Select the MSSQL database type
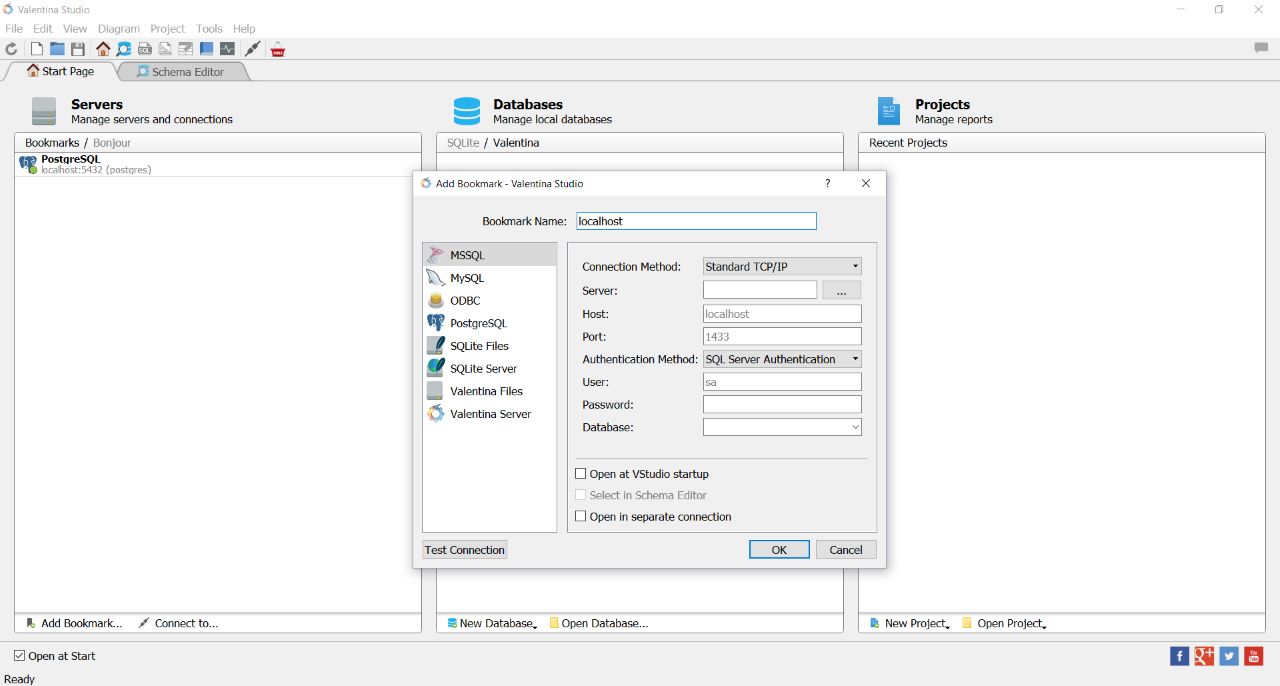Viewport: 1280px width, 686px height. pos(490,255)
